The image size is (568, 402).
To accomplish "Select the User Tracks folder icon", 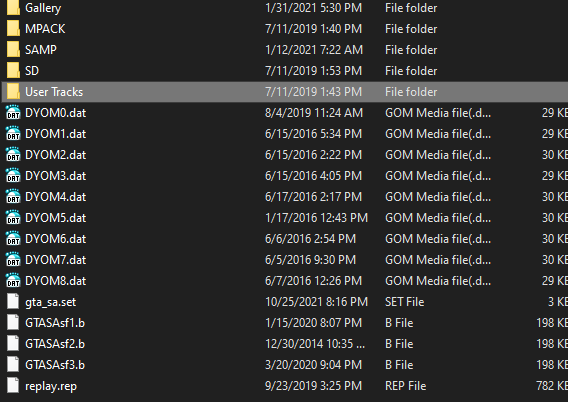I will 13,92.
